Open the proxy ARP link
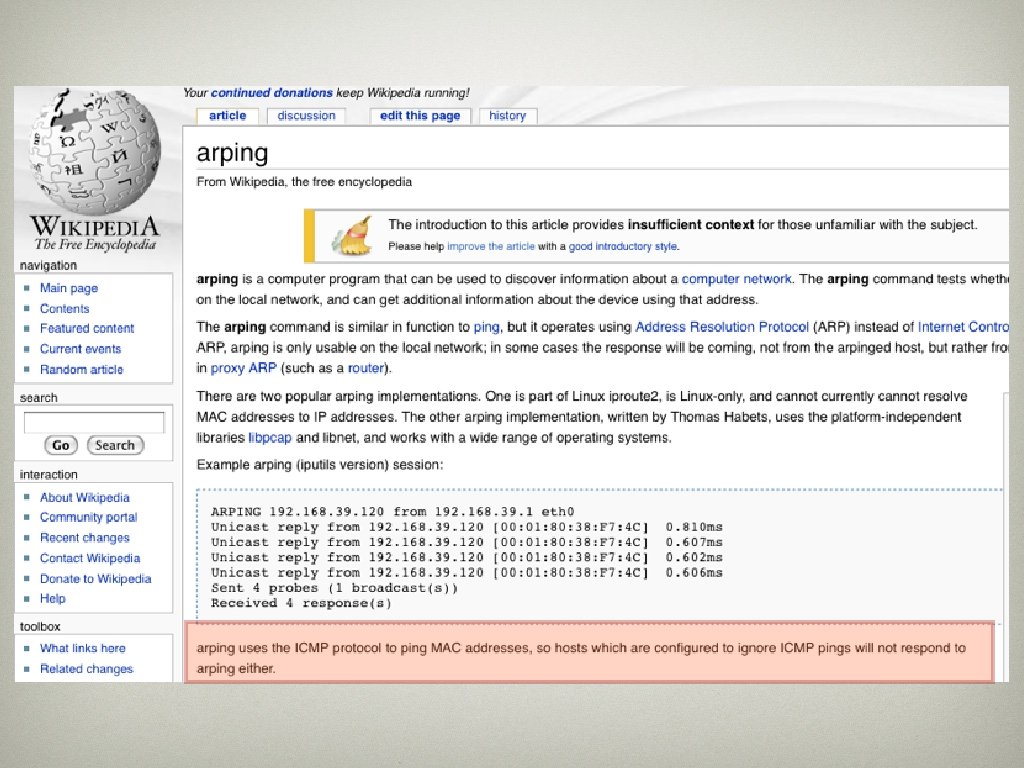This screenshot has width=1024, height=768. click(x=244, y=368)
